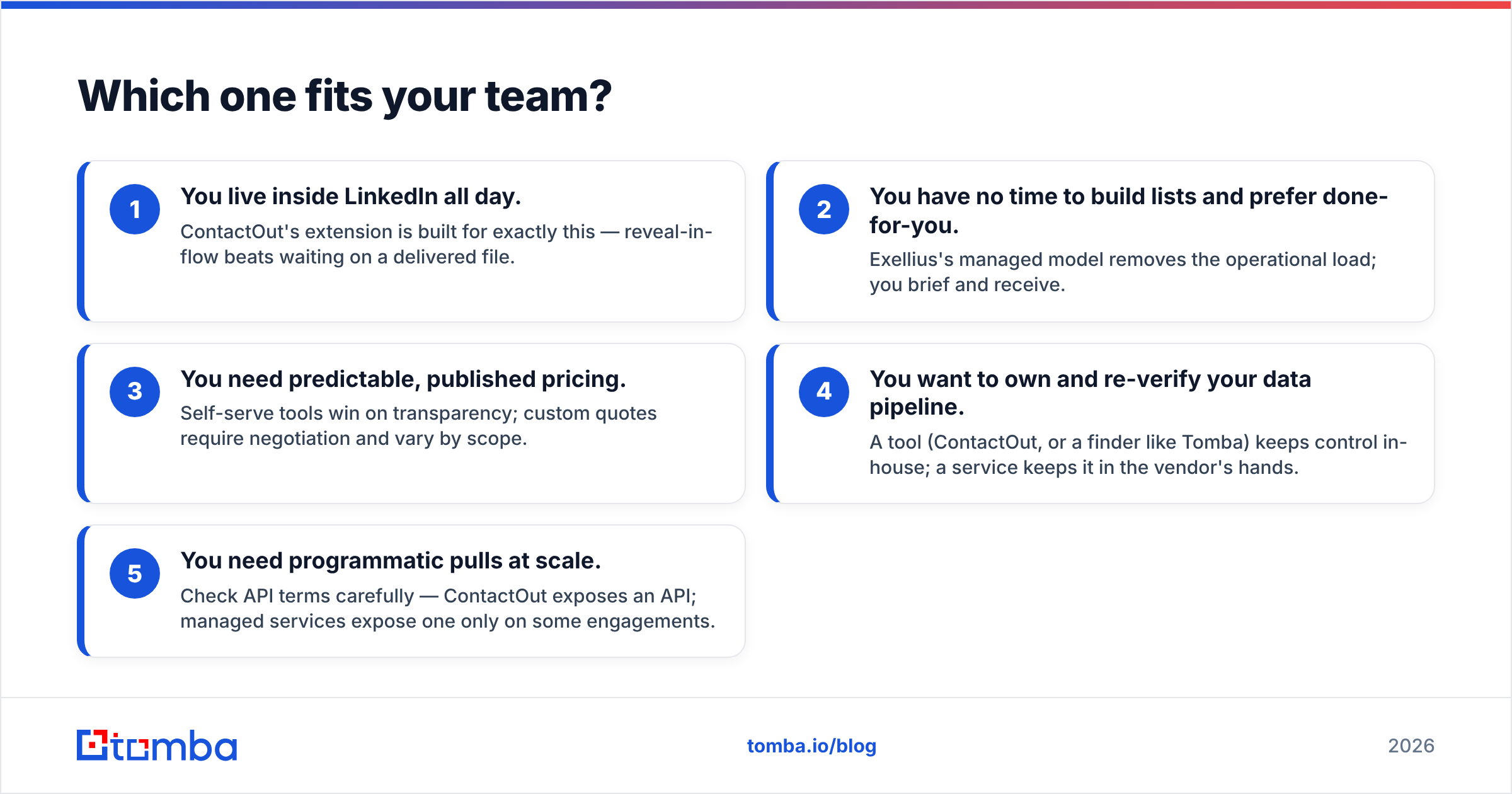Click the blue number 1 circle badge
1512x794 pixels.
click(x=135, y=209)
